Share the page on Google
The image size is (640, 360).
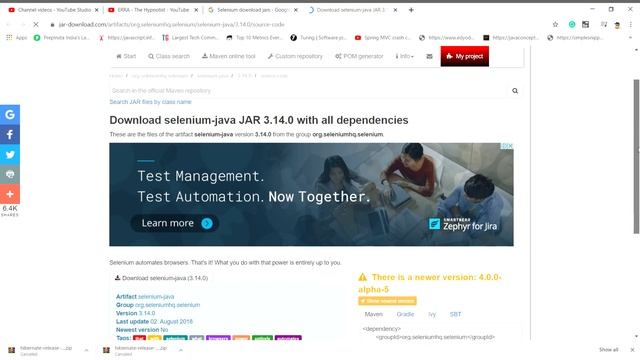tap(10, 115)
